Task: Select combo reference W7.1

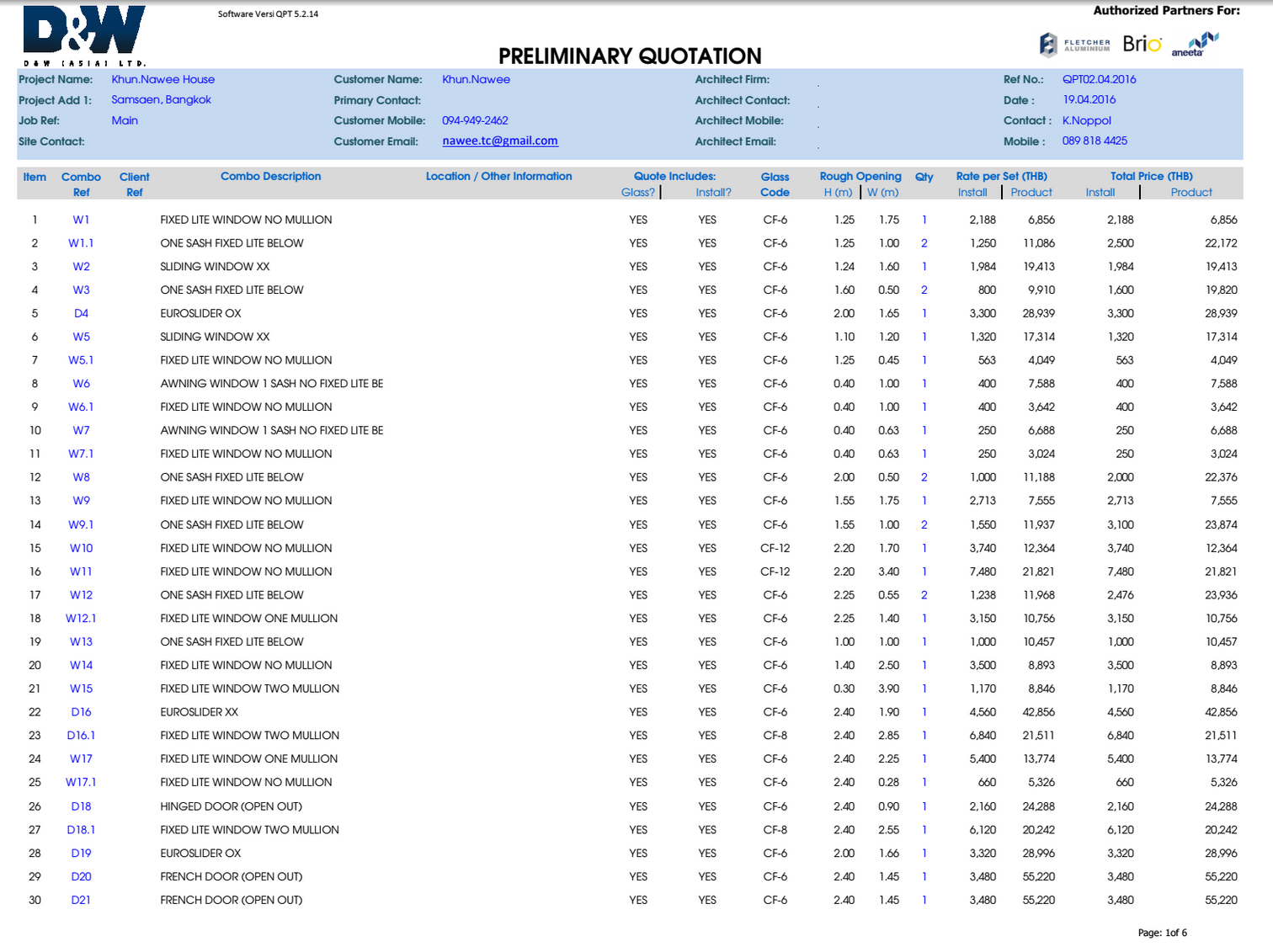Action: coord(81,454)
